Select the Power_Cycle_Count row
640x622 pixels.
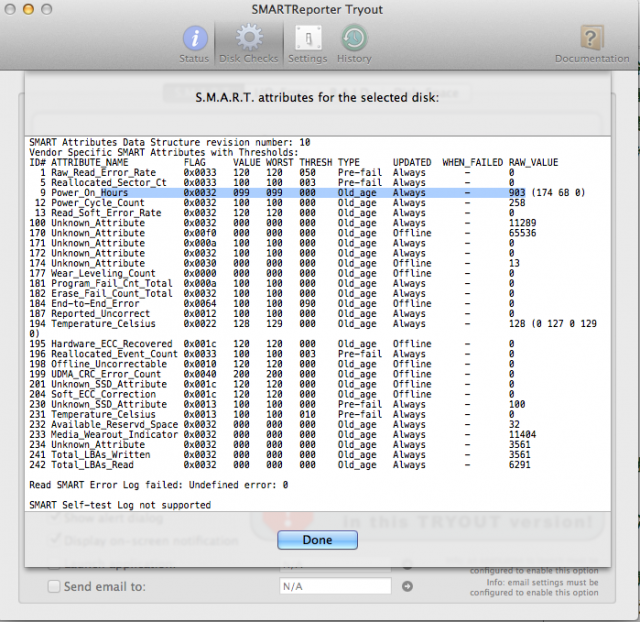click(x=277, y=203)
